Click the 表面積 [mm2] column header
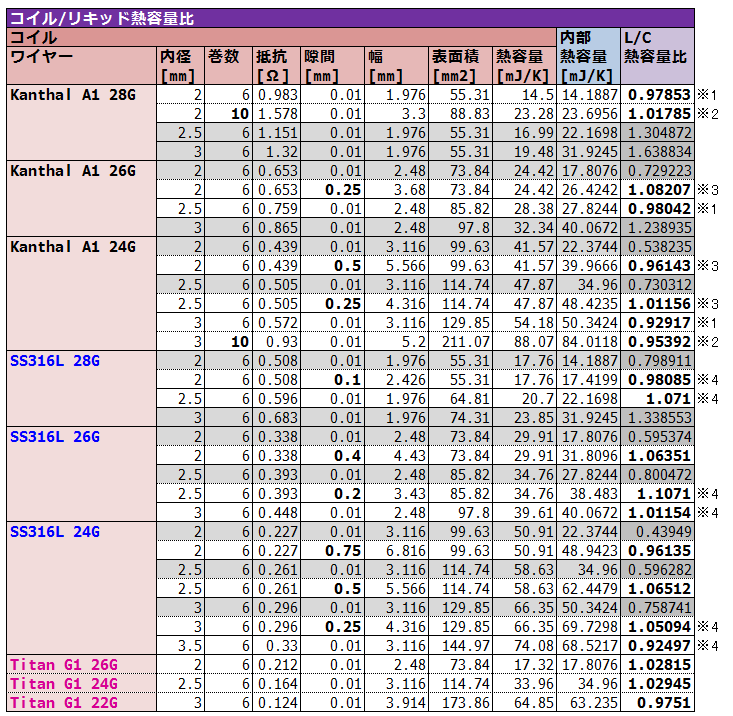733x716 pixels. (460, 66)
